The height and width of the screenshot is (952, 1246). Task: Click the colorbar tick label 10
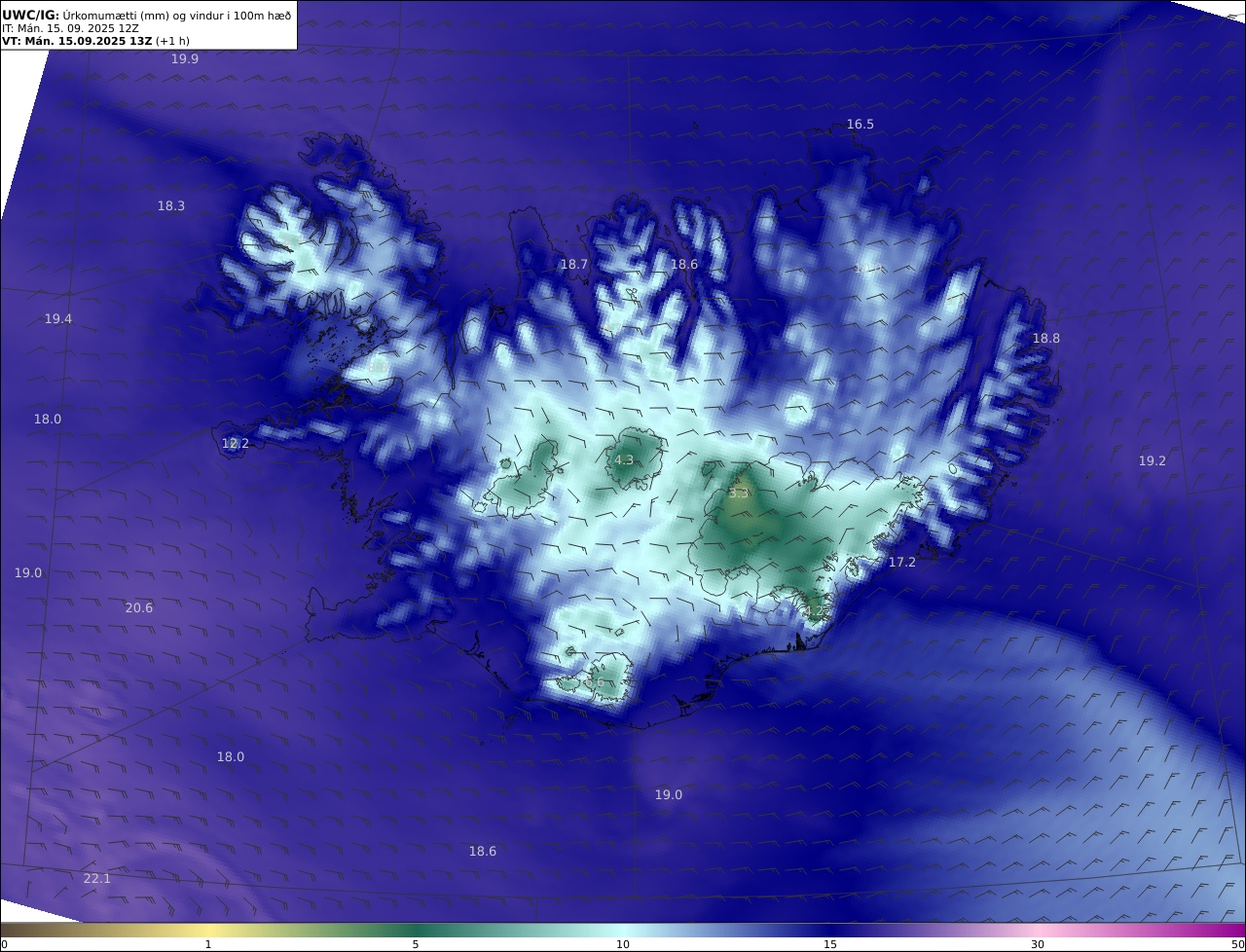(x=623, y=944)
